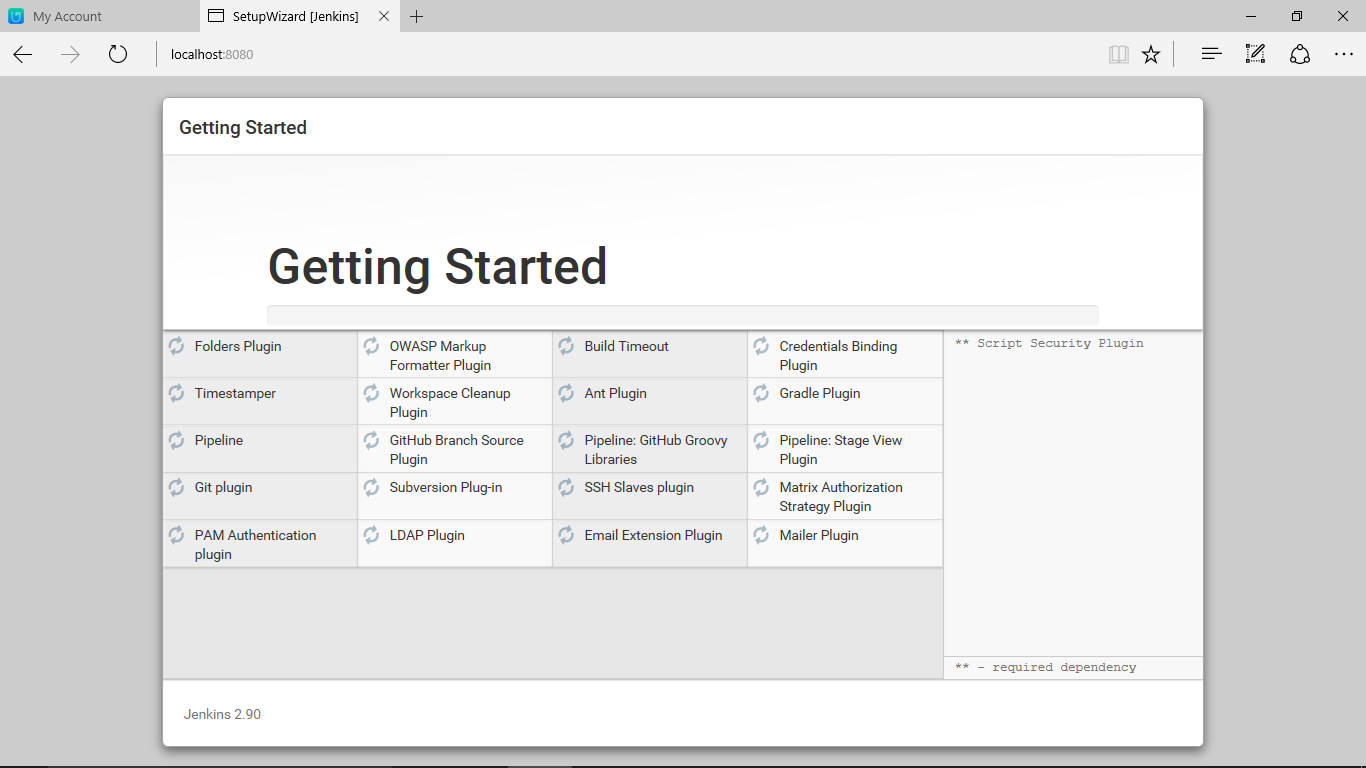Open a new browser tab
The width and height of the screenshot is (1366, 768).
point(417,16)
